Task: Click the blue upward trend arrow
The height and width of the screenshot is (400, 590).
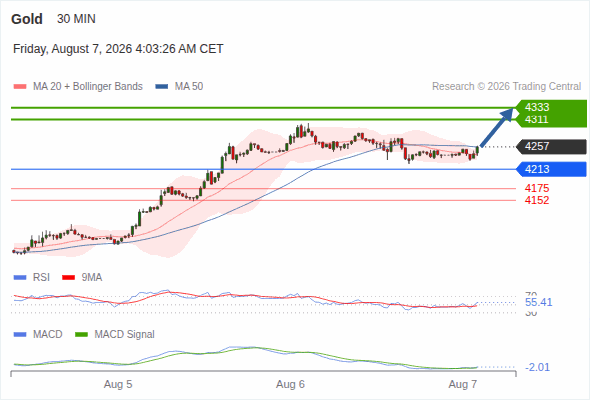Action: (x=497, y=127)
